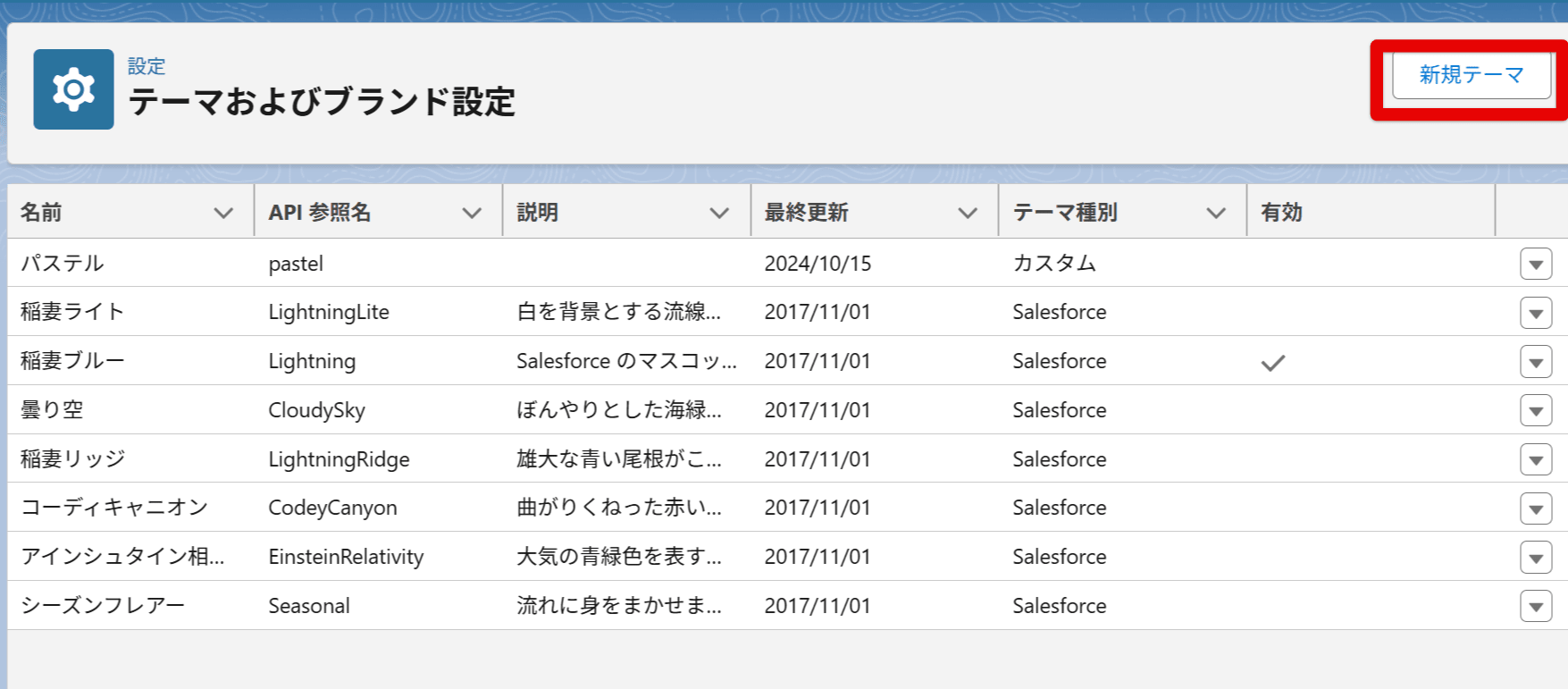Screen dimensions: 1568x689
Task: Click the Seasonal API name cell
Action: point(309,606)
